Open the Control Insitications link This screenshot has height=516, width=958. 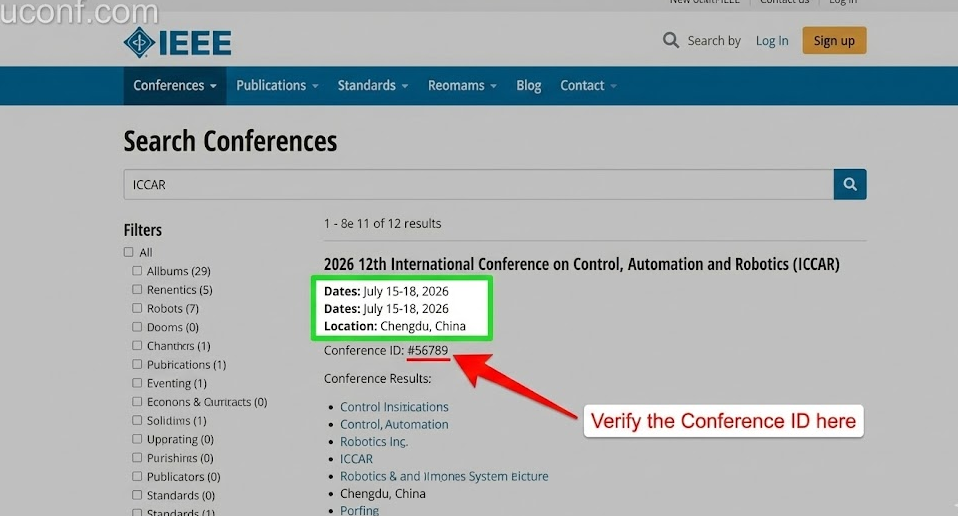(394, 407)
